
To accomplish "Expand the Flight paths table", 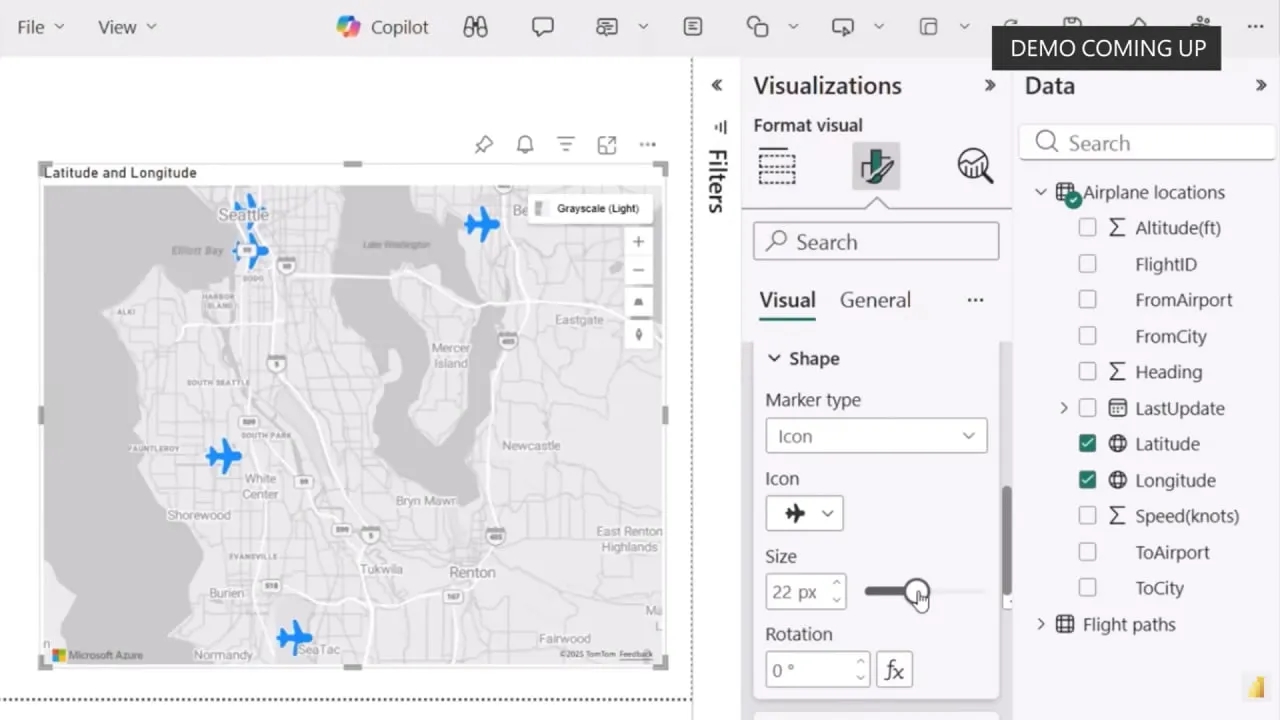I will pos(1041,624).
